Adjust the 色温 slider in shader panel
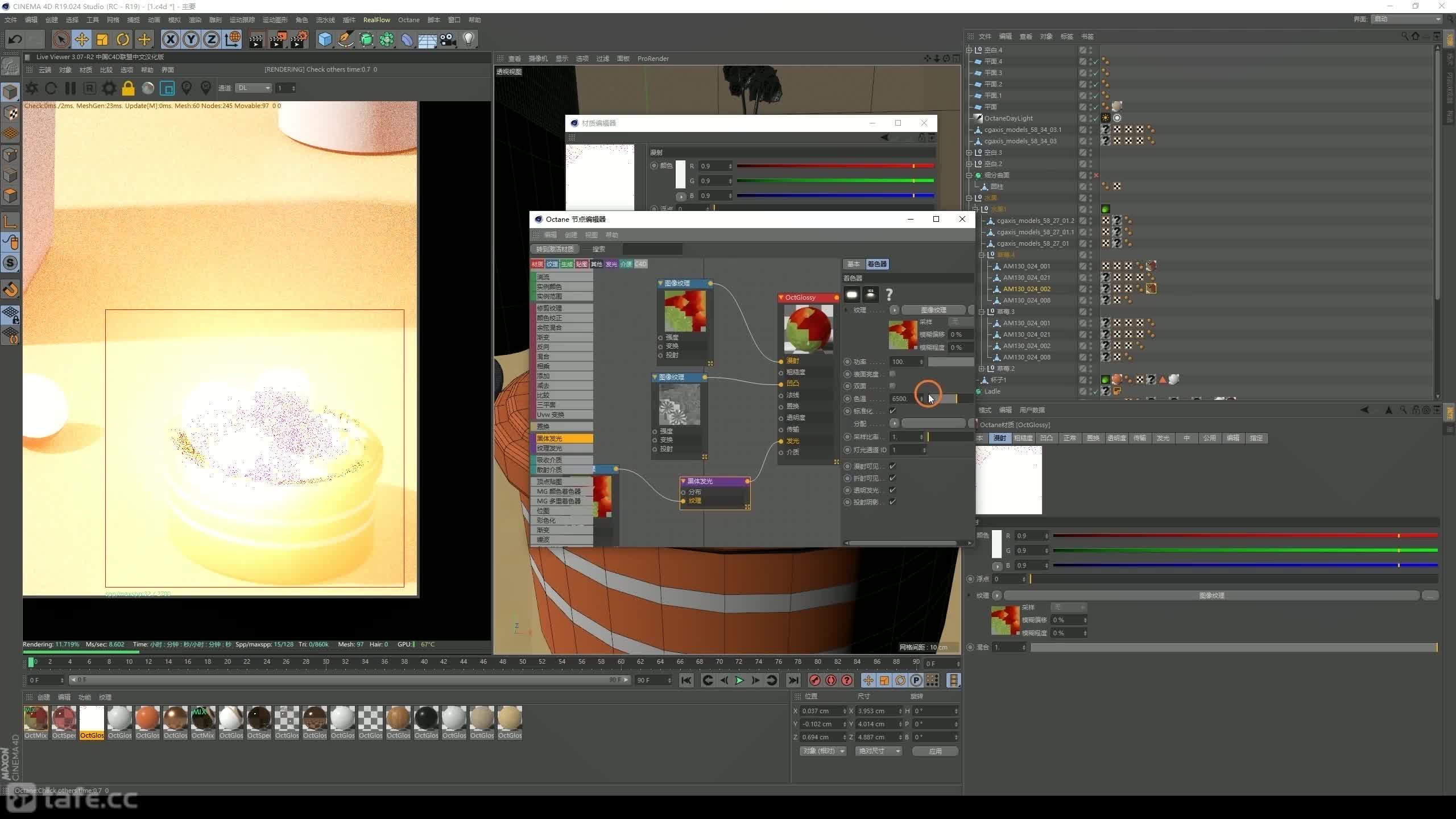This screenshot has width=1456, height=819. point(950,399)
